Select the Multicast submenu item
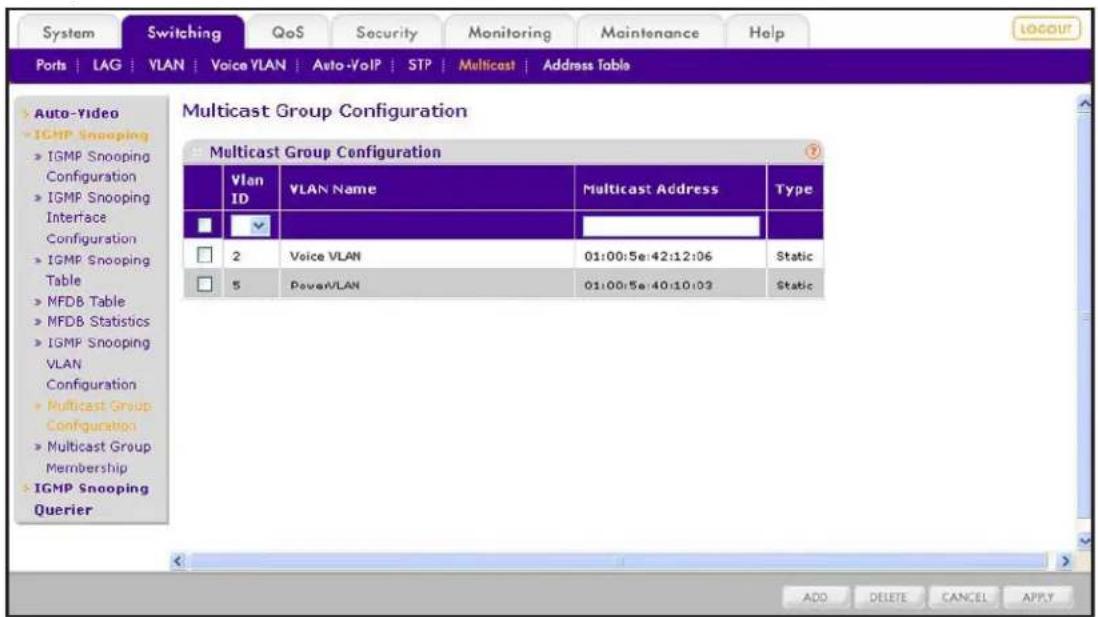The image size is (1098, 617). pos(487,65)
